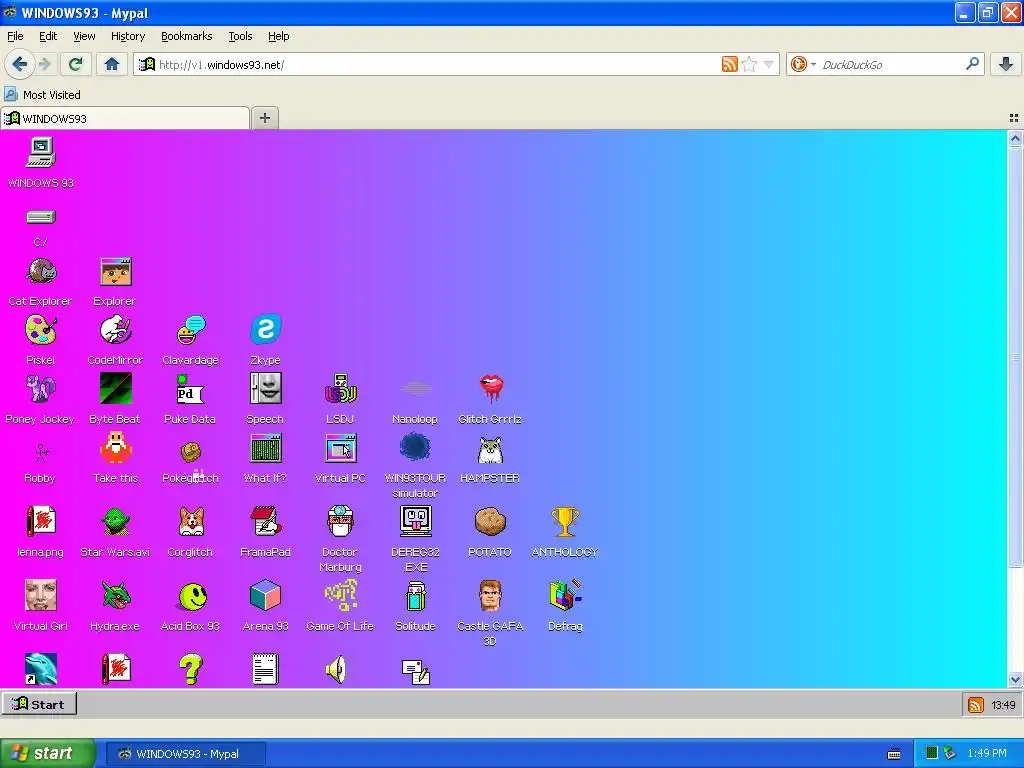The height and width of the screenshot is (768, 1024).
Task: Select the WINDOWS93 browser tab
Action: pos(125,118)
